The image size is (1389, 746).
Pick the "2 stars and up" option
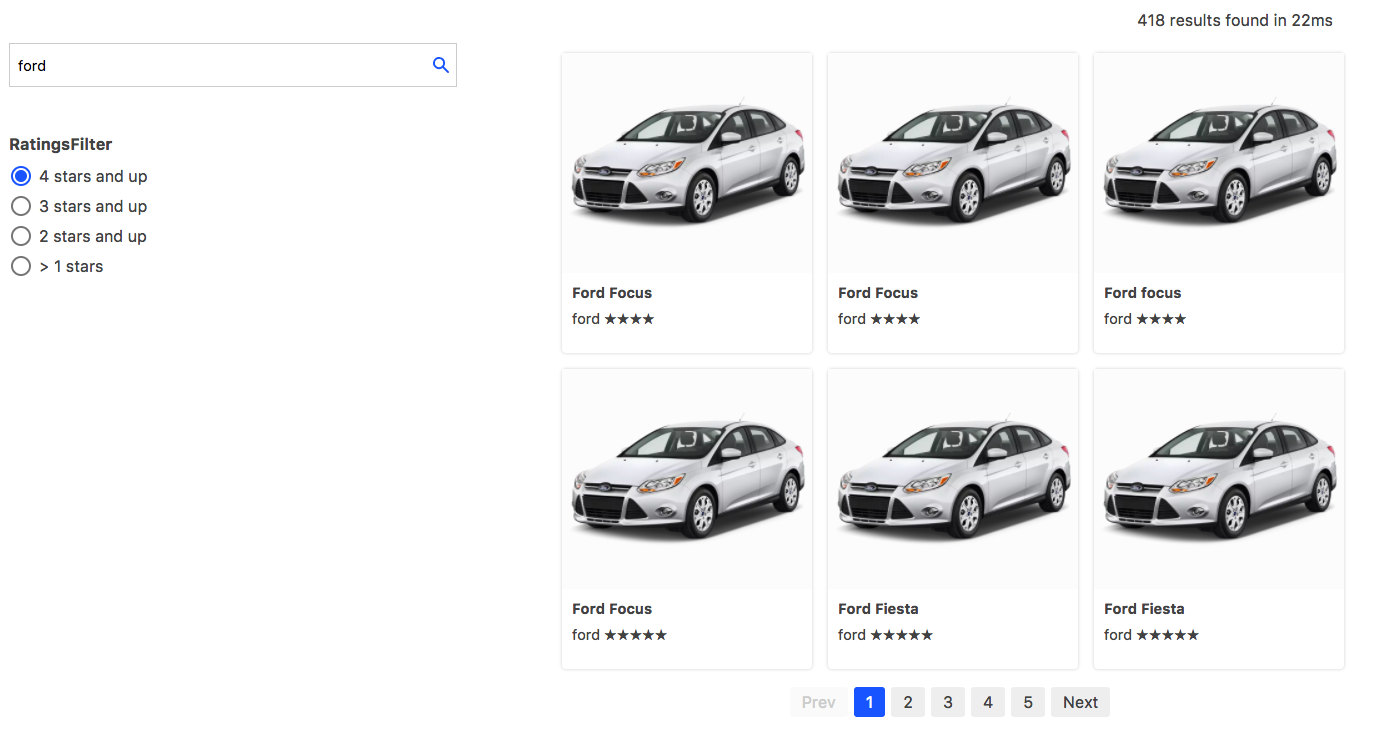click(x=21, y=236)
